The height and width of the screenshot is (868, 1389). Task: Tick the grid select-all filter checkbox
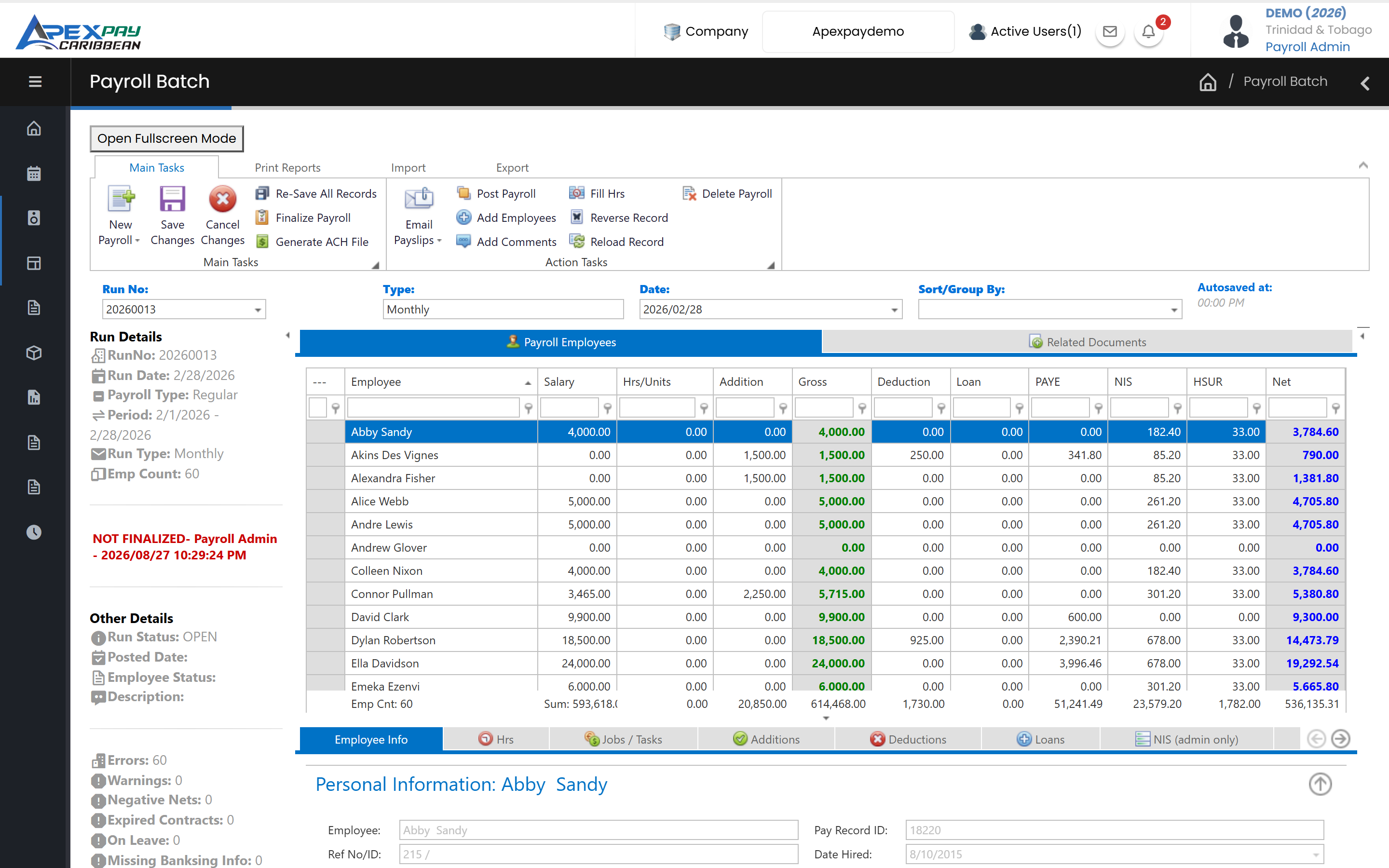click(317, 408)
